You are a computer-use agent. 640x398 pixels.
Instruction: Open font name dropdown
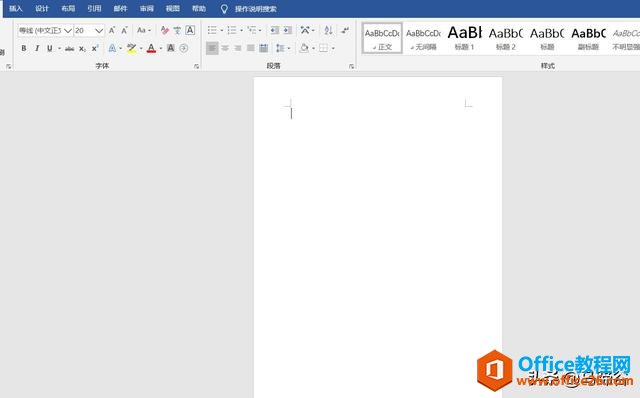pos(68,31)
